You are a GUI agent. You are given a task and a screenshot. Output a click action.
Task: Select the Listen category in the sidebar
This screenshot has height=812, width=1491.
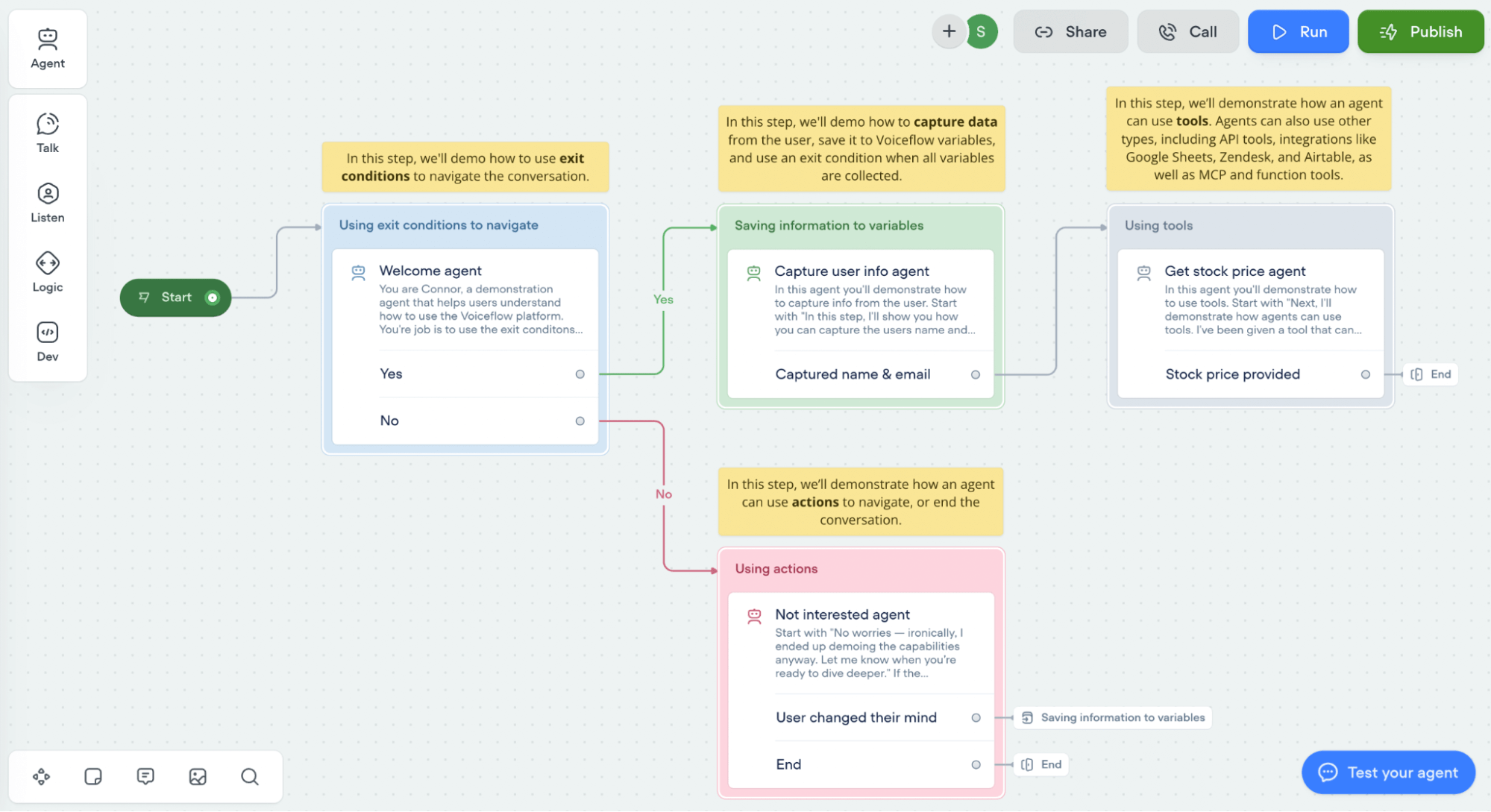[x=47, y=201]
